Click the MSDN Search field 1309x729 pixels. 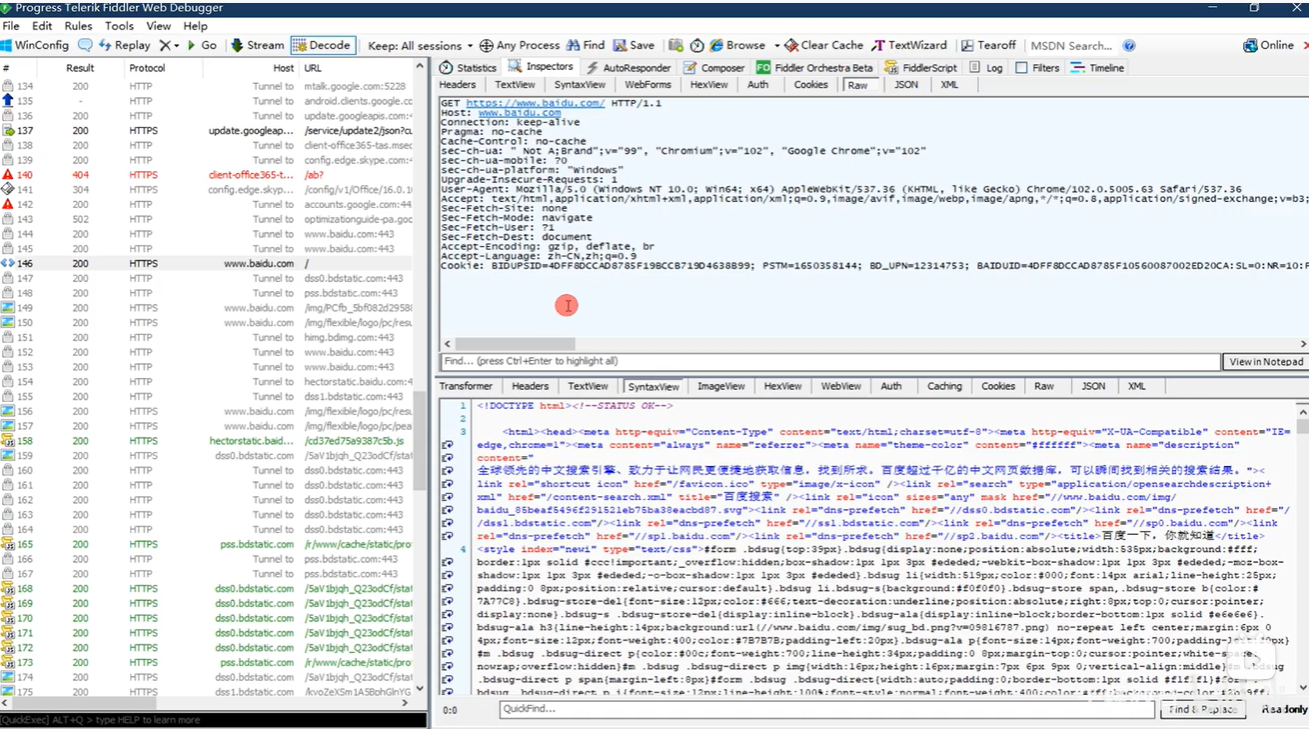click(1071, 45)
